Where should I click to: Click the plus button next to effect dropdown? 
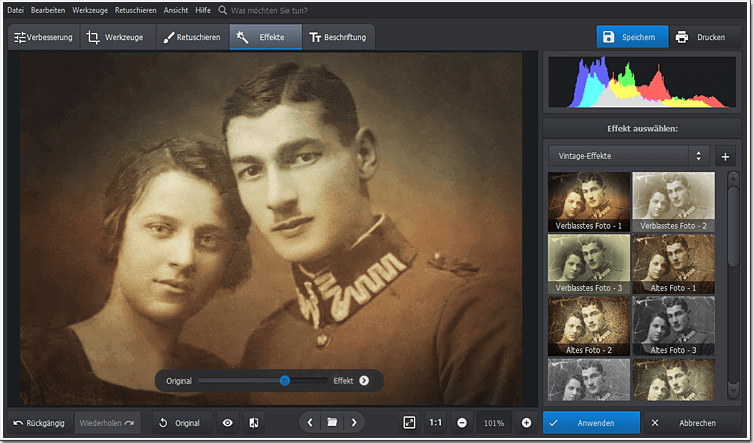[725, 156]
